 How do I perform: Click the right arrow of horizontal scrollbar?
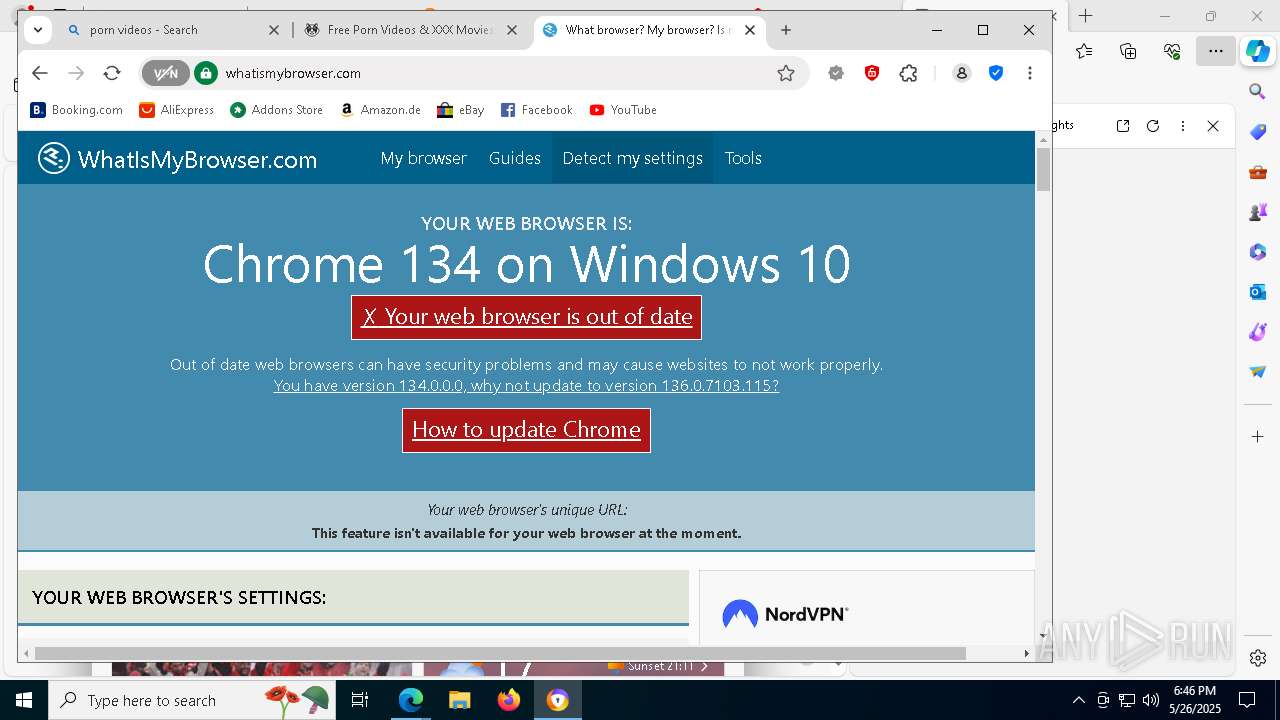click(1026, 653)
